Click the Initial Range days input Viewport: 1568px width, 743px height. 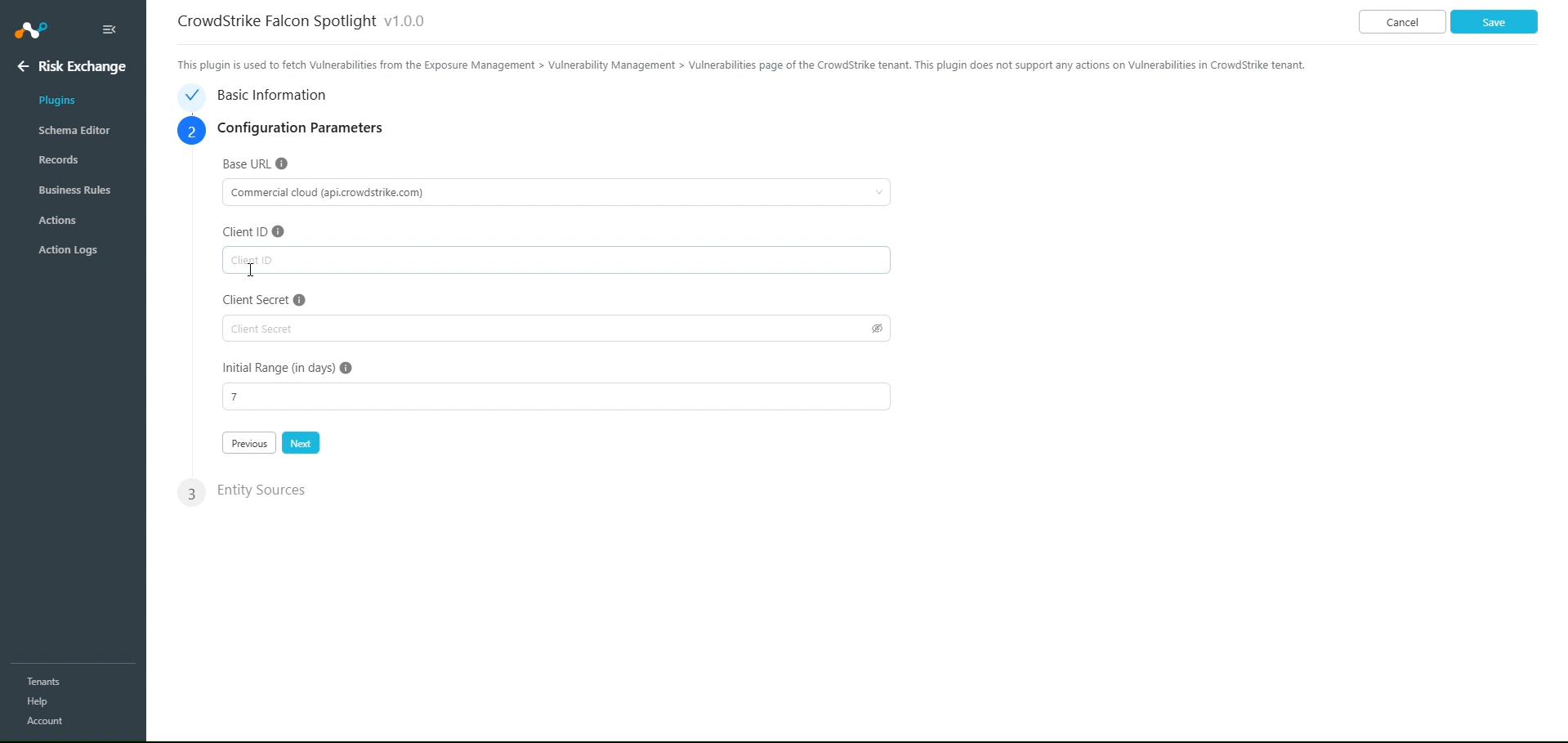pyautogui.click(x=556, y=396)
